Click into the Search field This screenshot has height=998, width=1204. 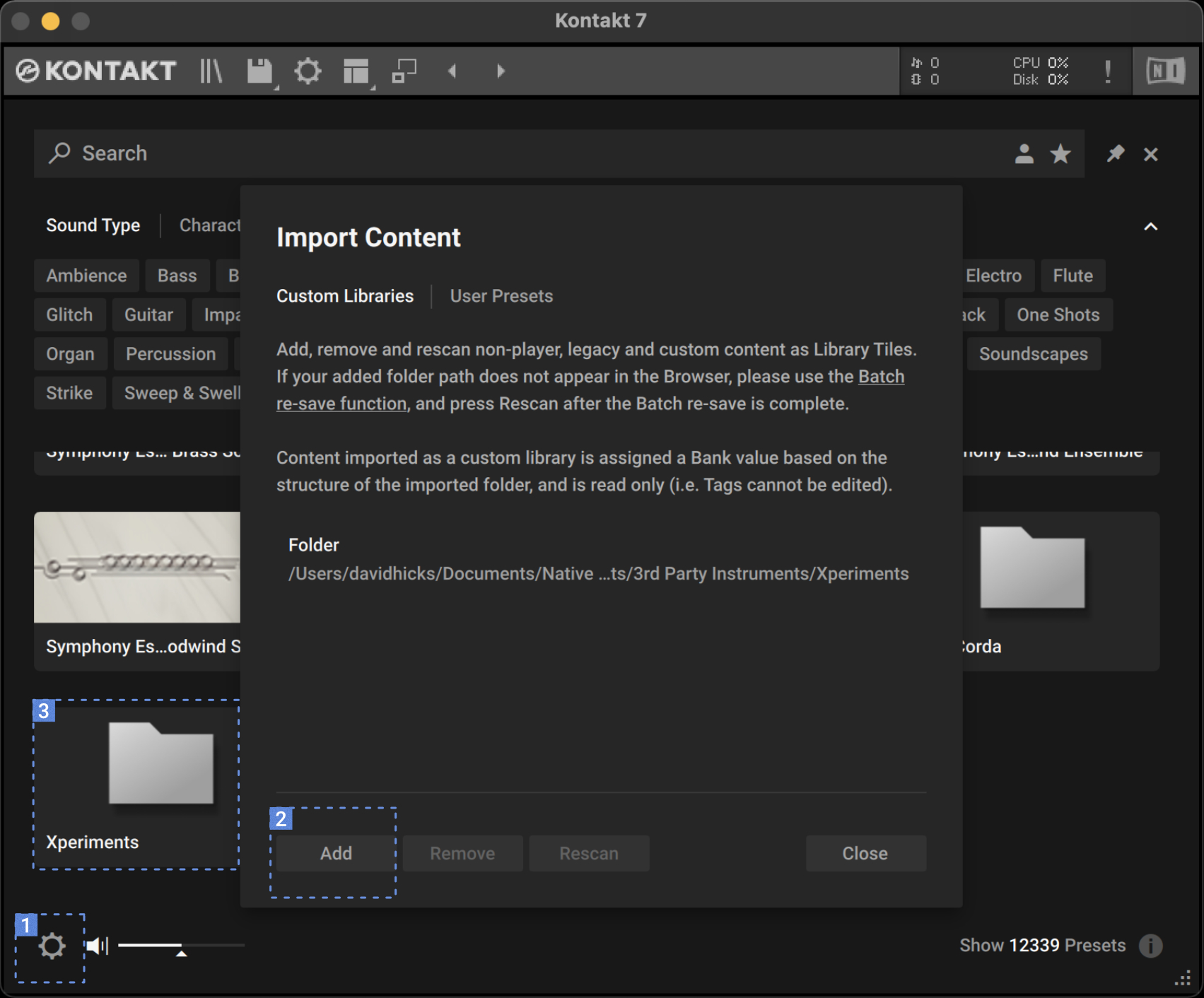[559, 153]
